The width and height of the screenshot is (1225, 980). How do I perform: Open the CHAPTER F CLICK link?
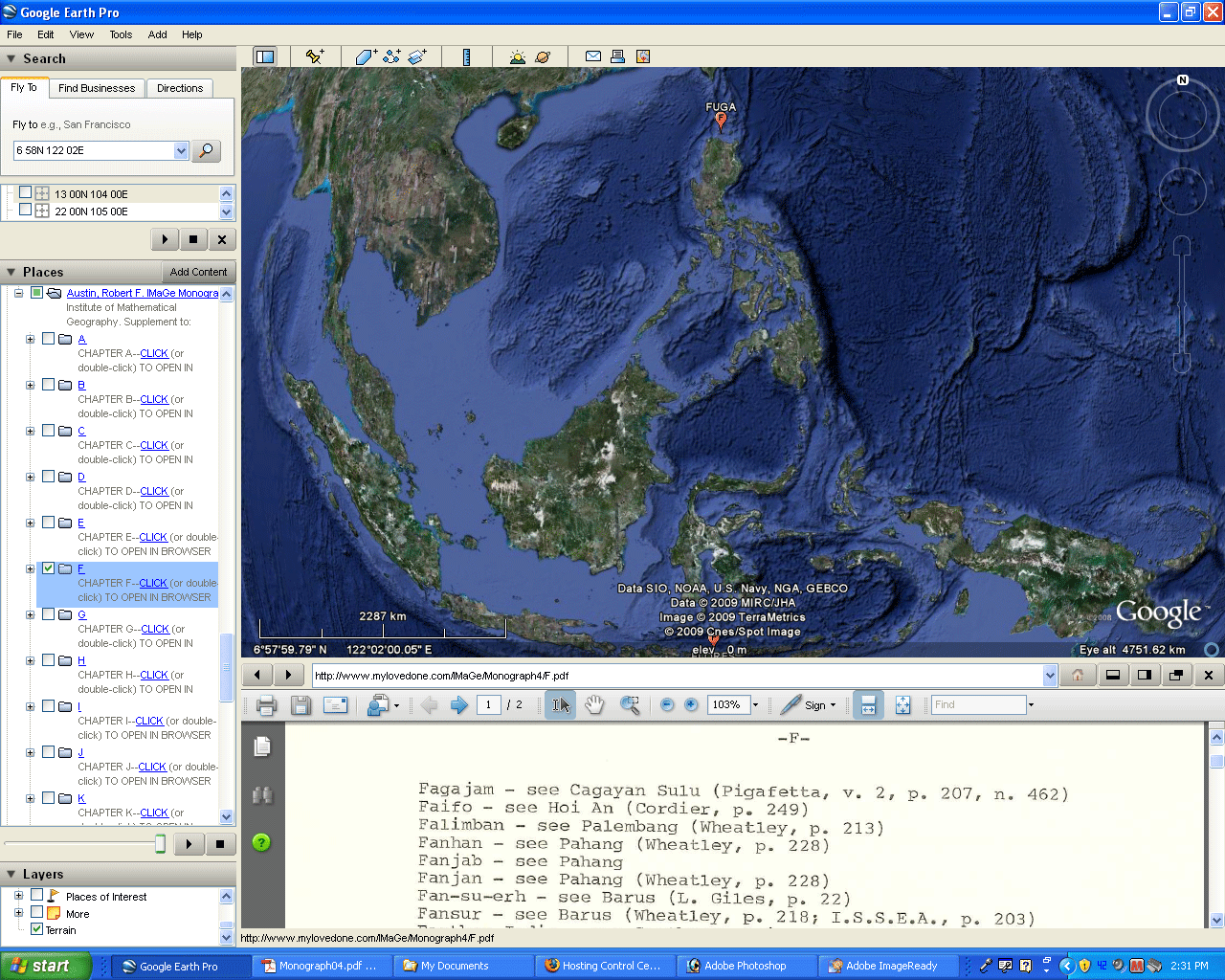(x=153, y=583)
